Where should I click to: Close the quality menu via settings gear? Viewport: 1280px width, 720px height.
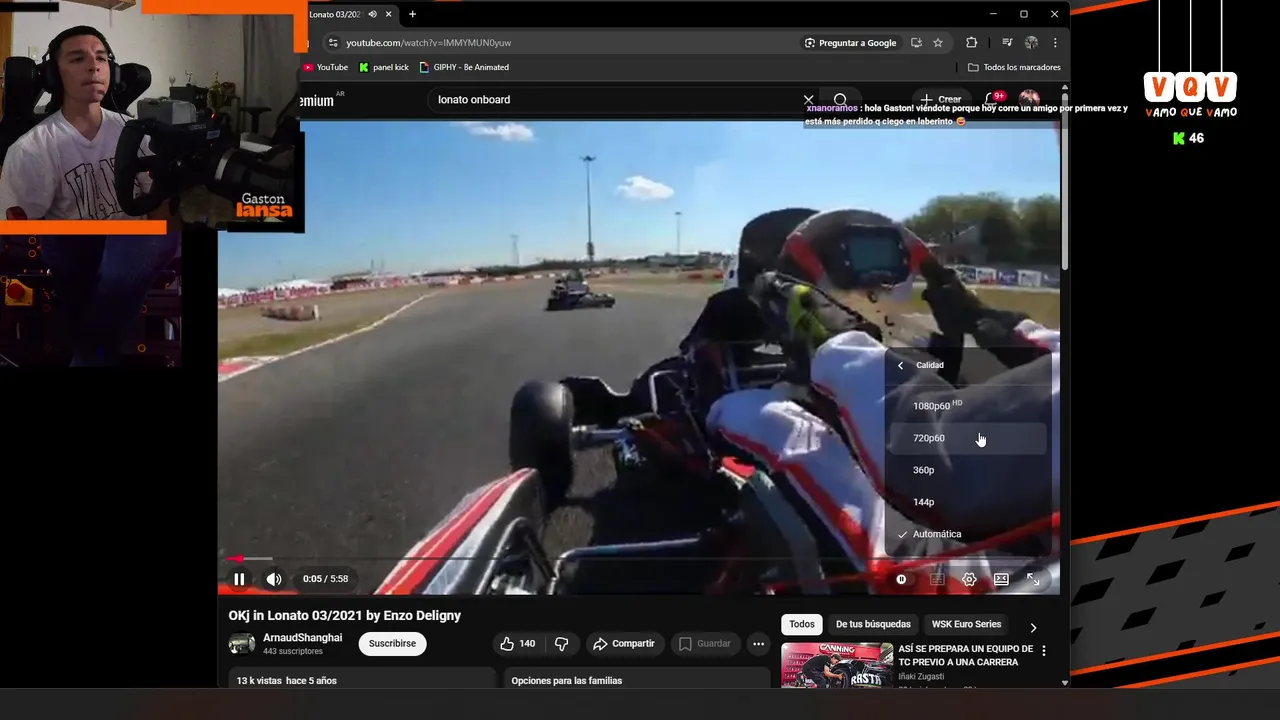(969, 579)
